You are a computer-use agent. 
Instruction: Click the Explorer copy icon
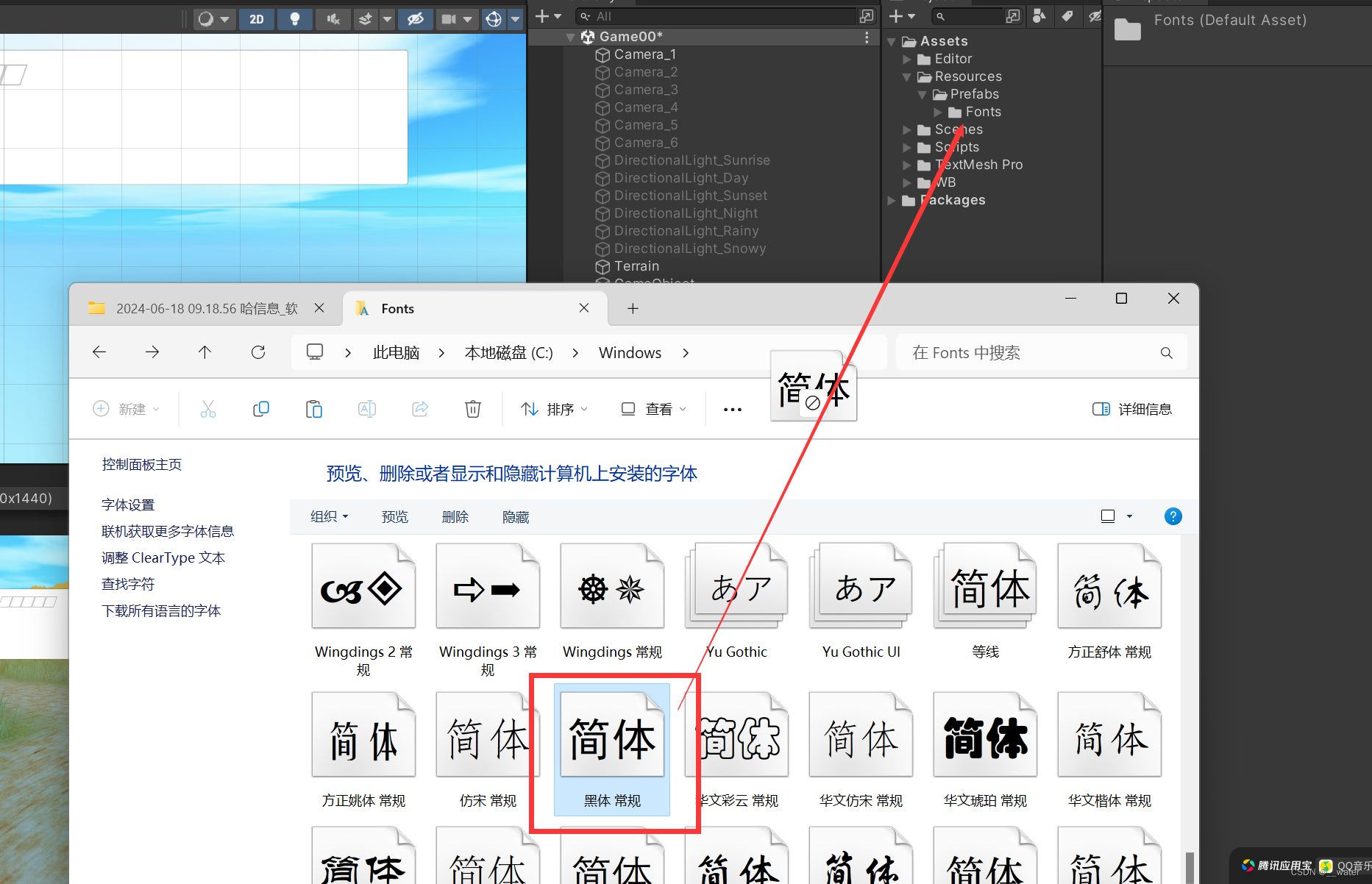(x=261, y=409)
